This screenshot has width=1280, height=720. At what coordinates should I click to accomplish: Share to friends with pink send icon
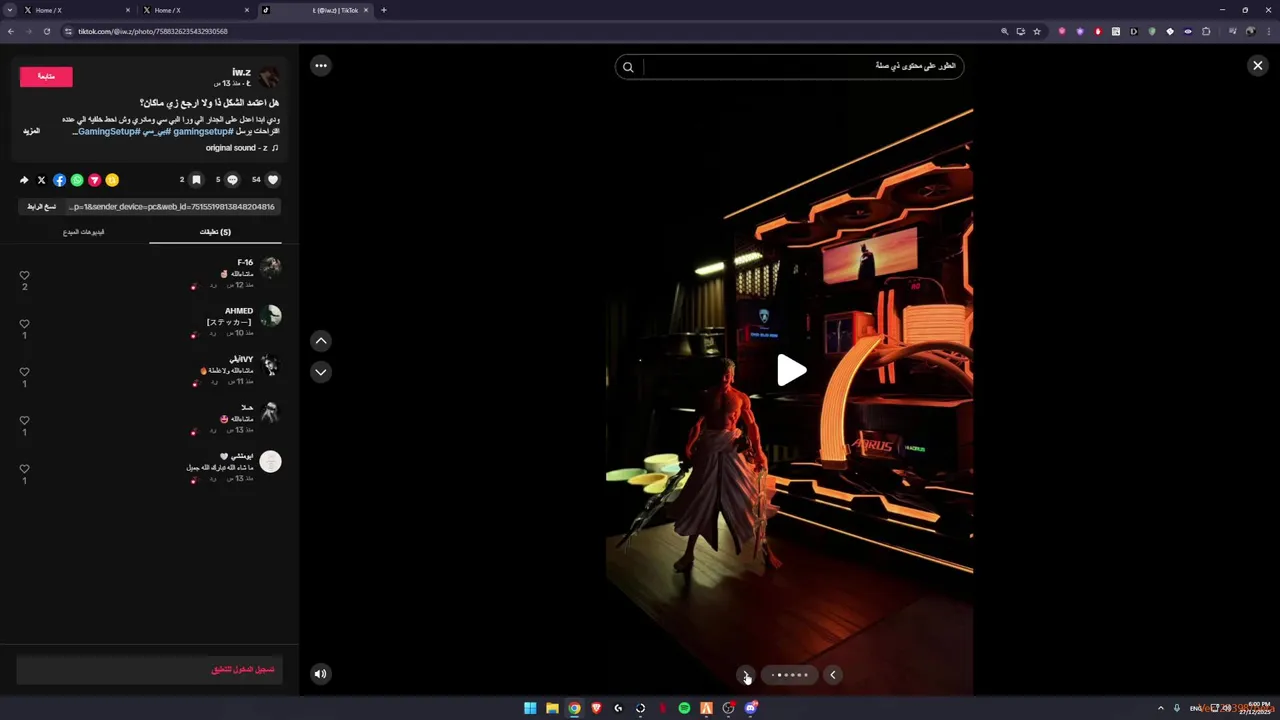(x=95, y=180)
